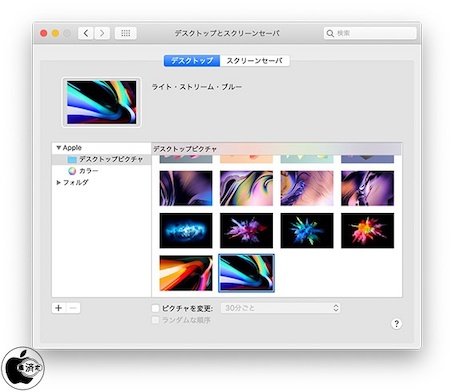Viewport: 454px width, 392px height.
Task: Select the selected blue light stream thumbnail
Action: pyautogui.click(x=246, y=273)
